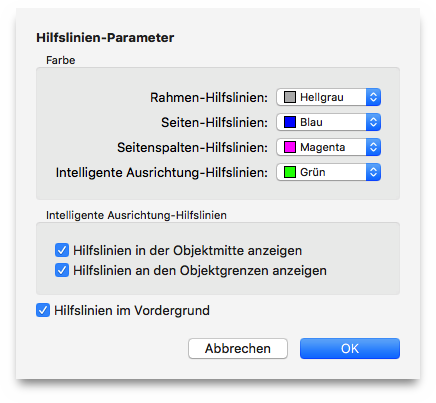Click the Blau color swatch

tap(290, 122)
